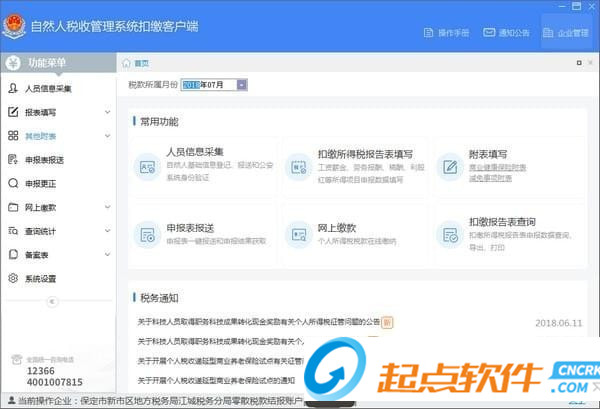Click the 常用功能 section heading
This screenshot has width=600, height=409.
click(x=159, y=122)
